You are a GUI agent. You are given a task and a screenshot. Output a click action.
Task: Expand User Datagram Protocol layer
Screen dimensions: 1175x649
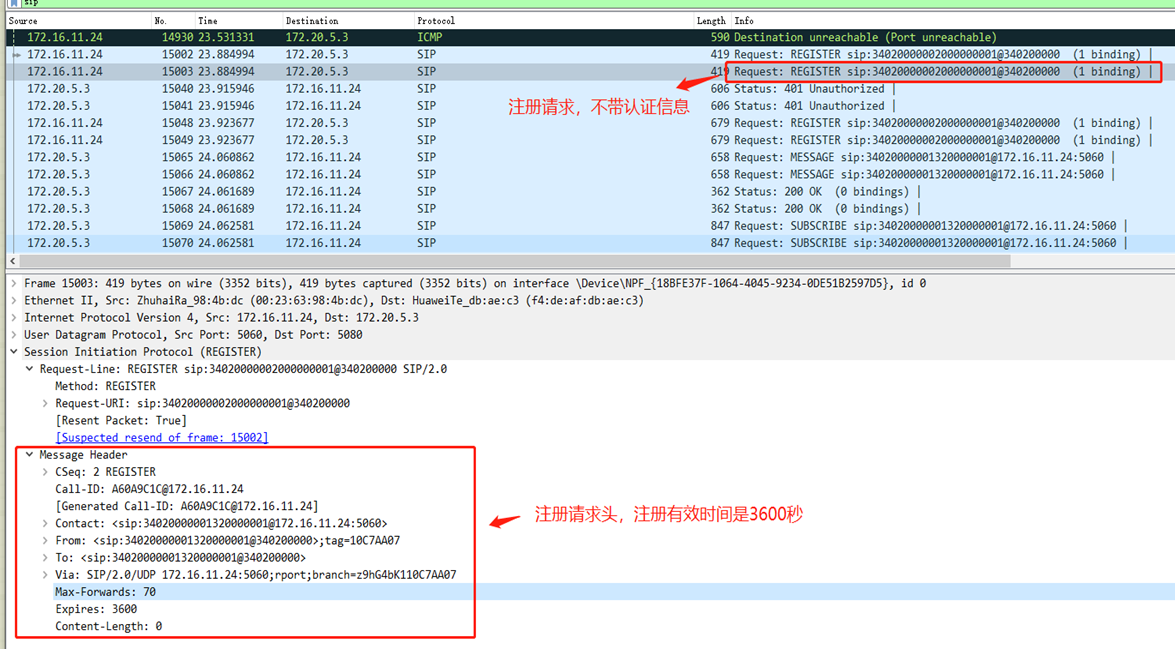click(x=13, y=335)
